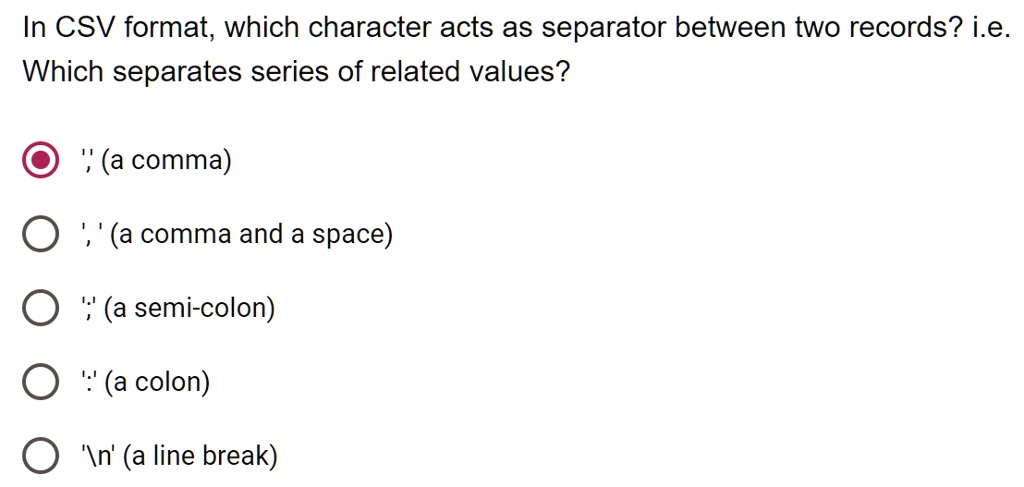The height and width of the screenshot is (487, 1024).
Task: Click the quoted ':' symbol in fourth option
Action: click(89, 382)
